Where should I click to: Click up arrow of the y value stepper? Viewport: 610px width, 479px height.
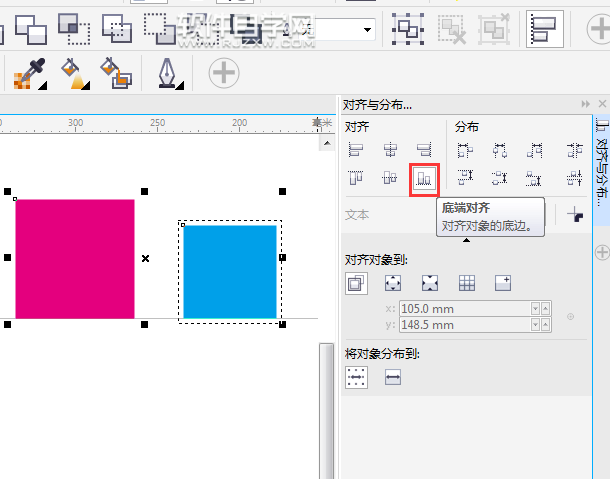[x=545, y=325]
